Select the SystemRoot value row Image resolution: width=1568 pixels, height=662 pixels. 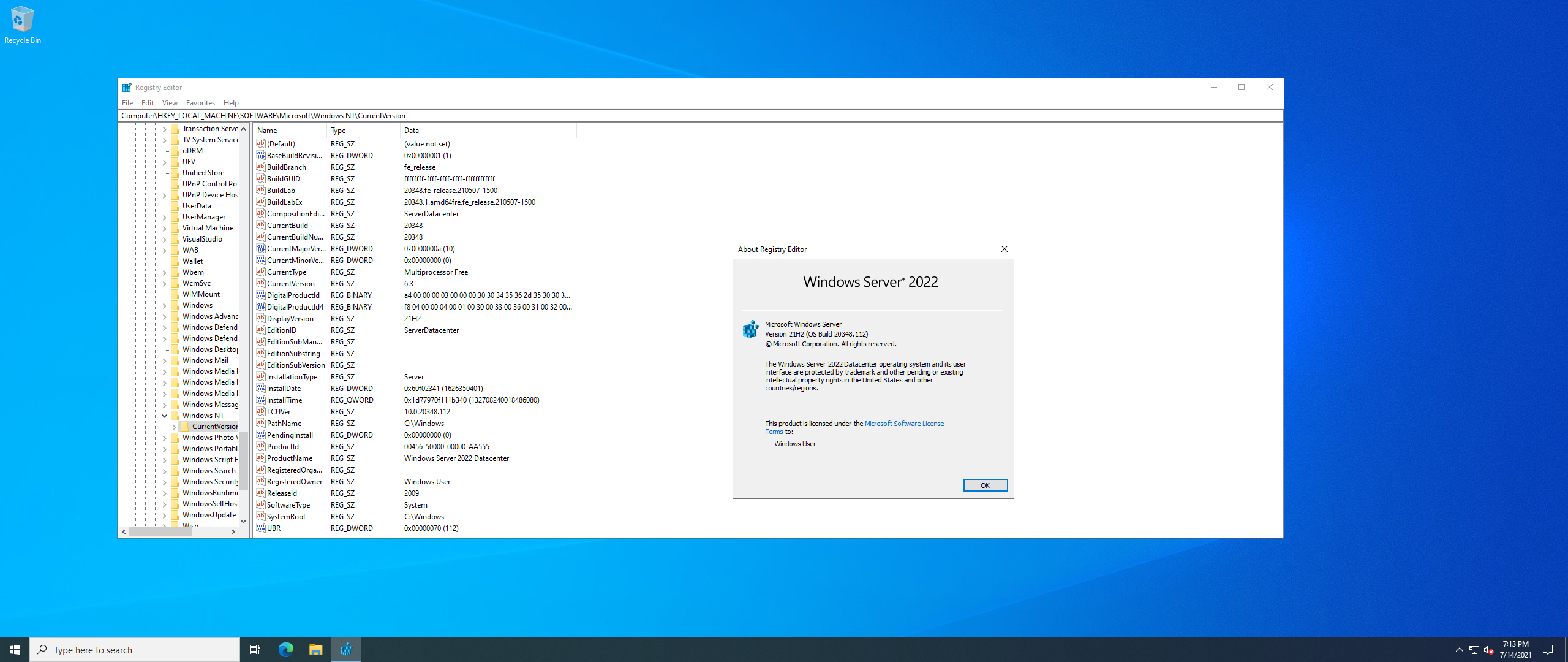coord(415,516)
